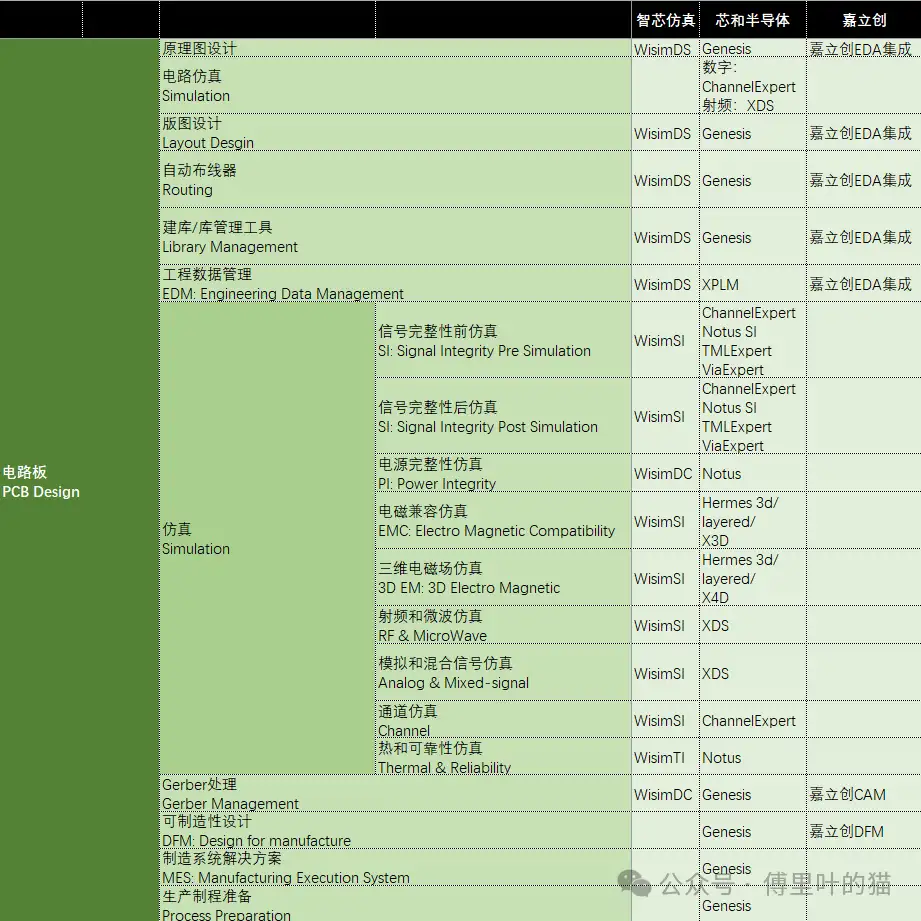921x921 pixels.
Task: Click the 信号完整性后仿真 Post Simulation cell
Action: [503, 416]
